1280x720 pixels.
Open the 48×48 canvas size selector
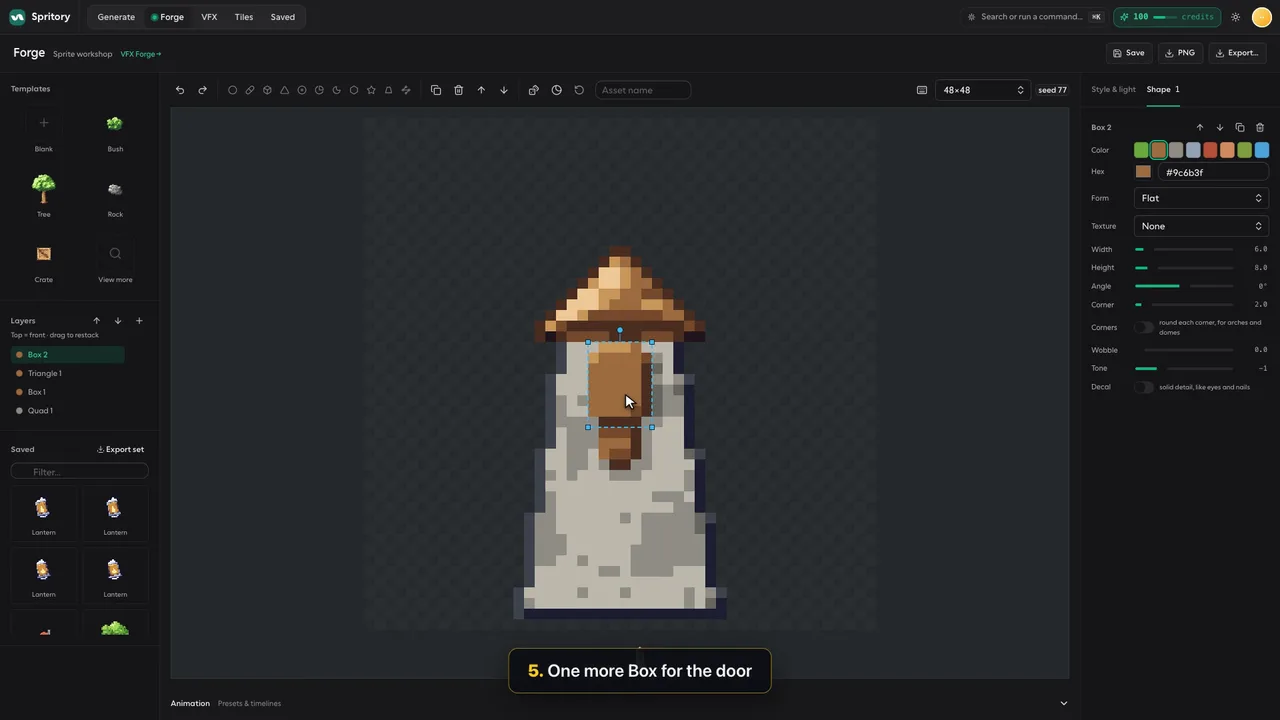[983, 90]
